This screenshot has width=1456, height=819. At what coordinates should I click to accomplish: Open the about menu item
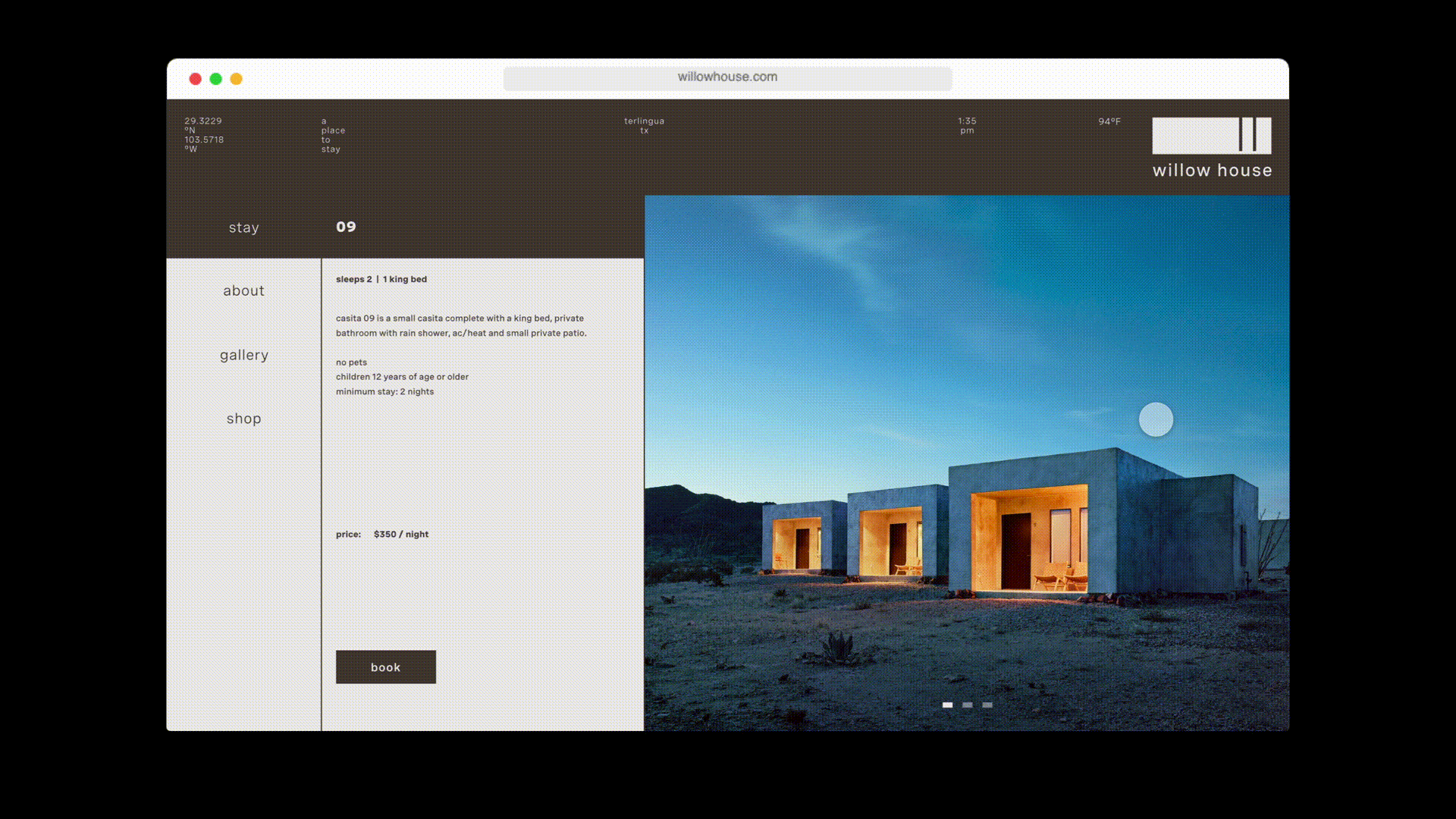pos(243,290)
